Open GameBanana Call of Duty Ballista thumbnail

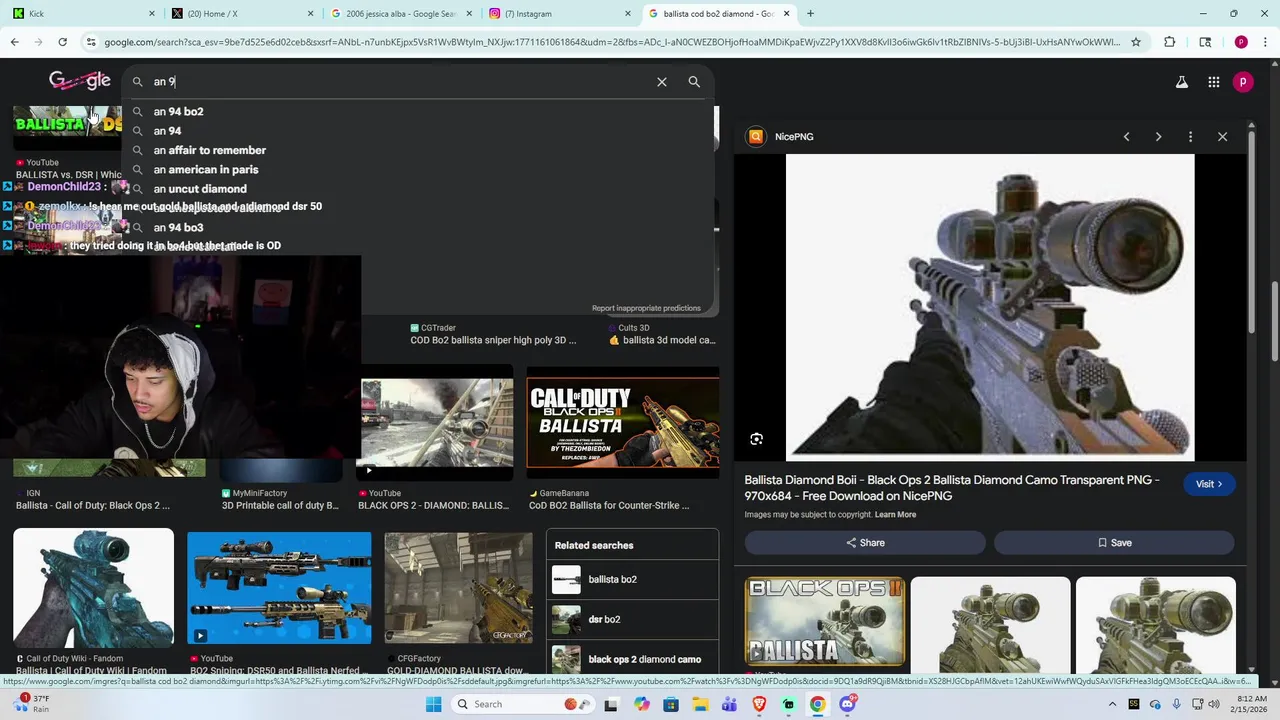[623, 424]
